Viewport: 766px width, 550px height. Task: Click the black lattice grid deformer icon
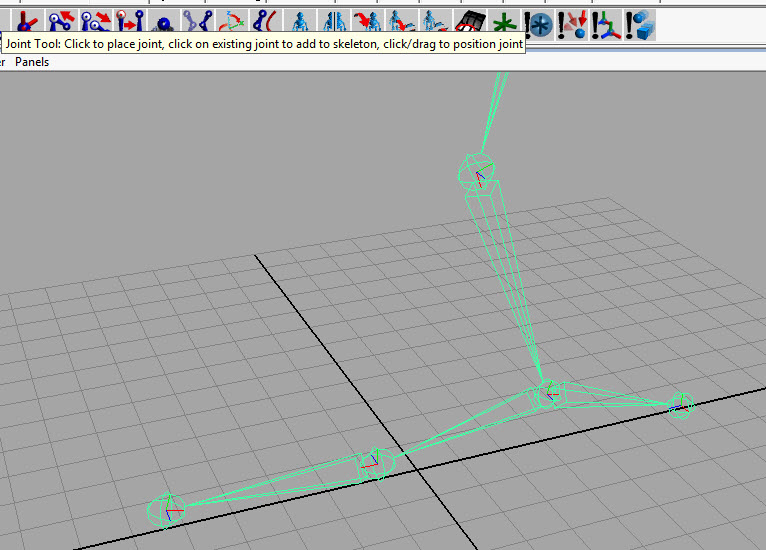pos(470,22)
